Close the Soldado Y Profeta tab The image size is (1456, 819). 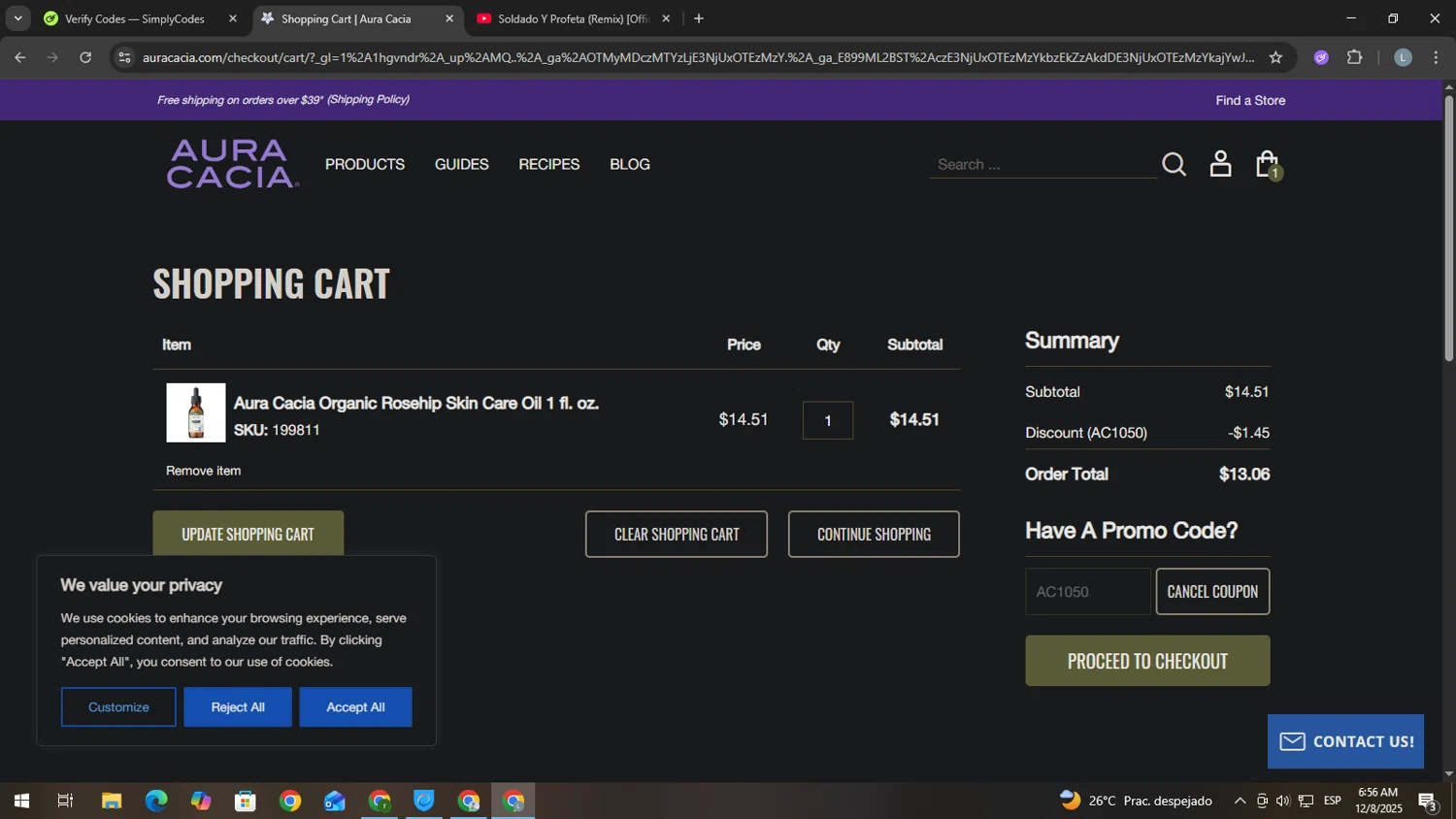(x=666, y=18)
